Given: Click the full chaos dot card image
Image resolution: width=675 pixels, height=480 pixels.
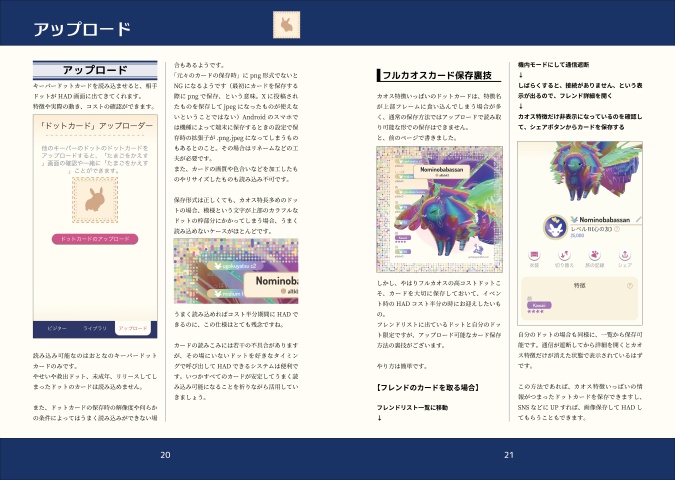Looking at the screenshot, I should coord(440,210).
